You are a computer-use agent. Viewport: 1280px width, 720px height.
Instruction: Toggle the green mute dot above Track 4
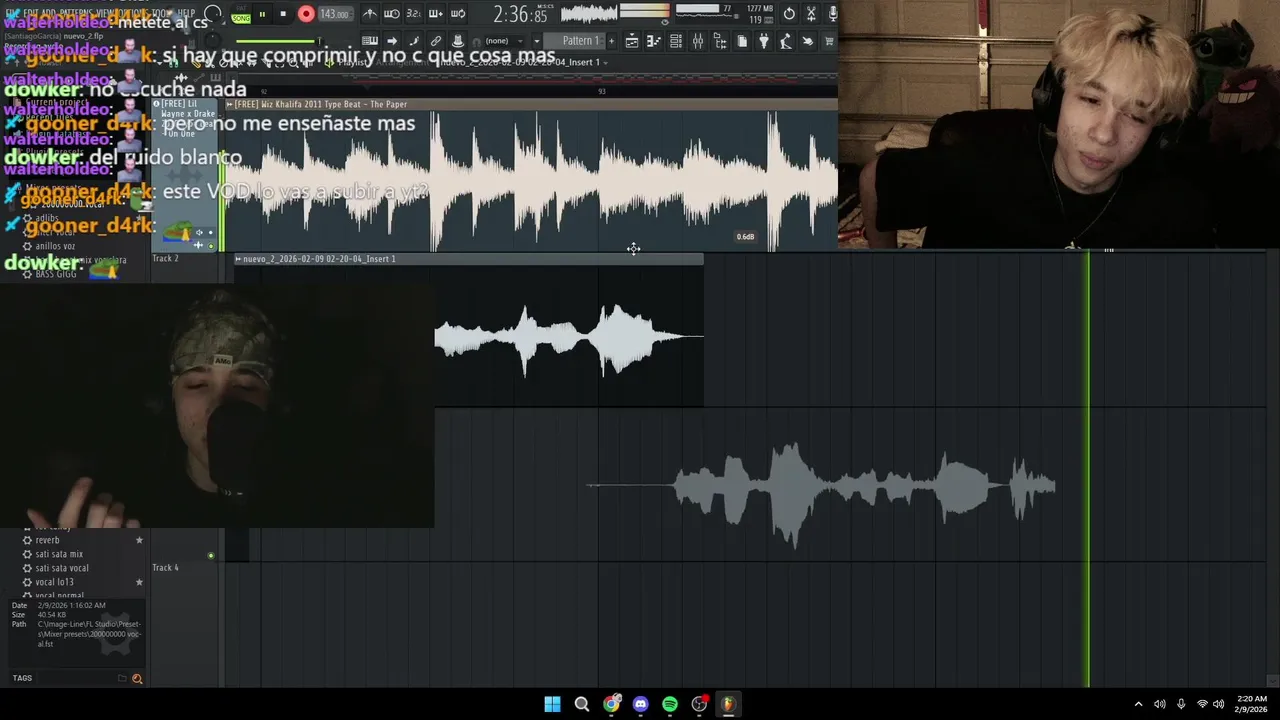coord(211,555)
